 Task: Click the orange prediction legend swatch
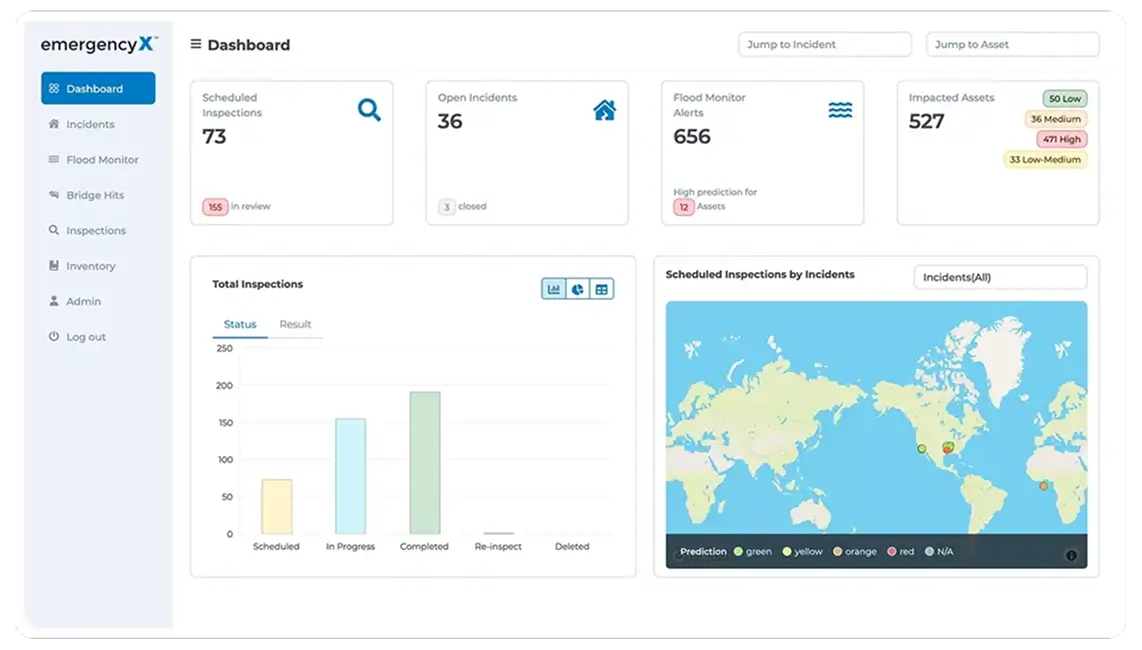[838, 552]
